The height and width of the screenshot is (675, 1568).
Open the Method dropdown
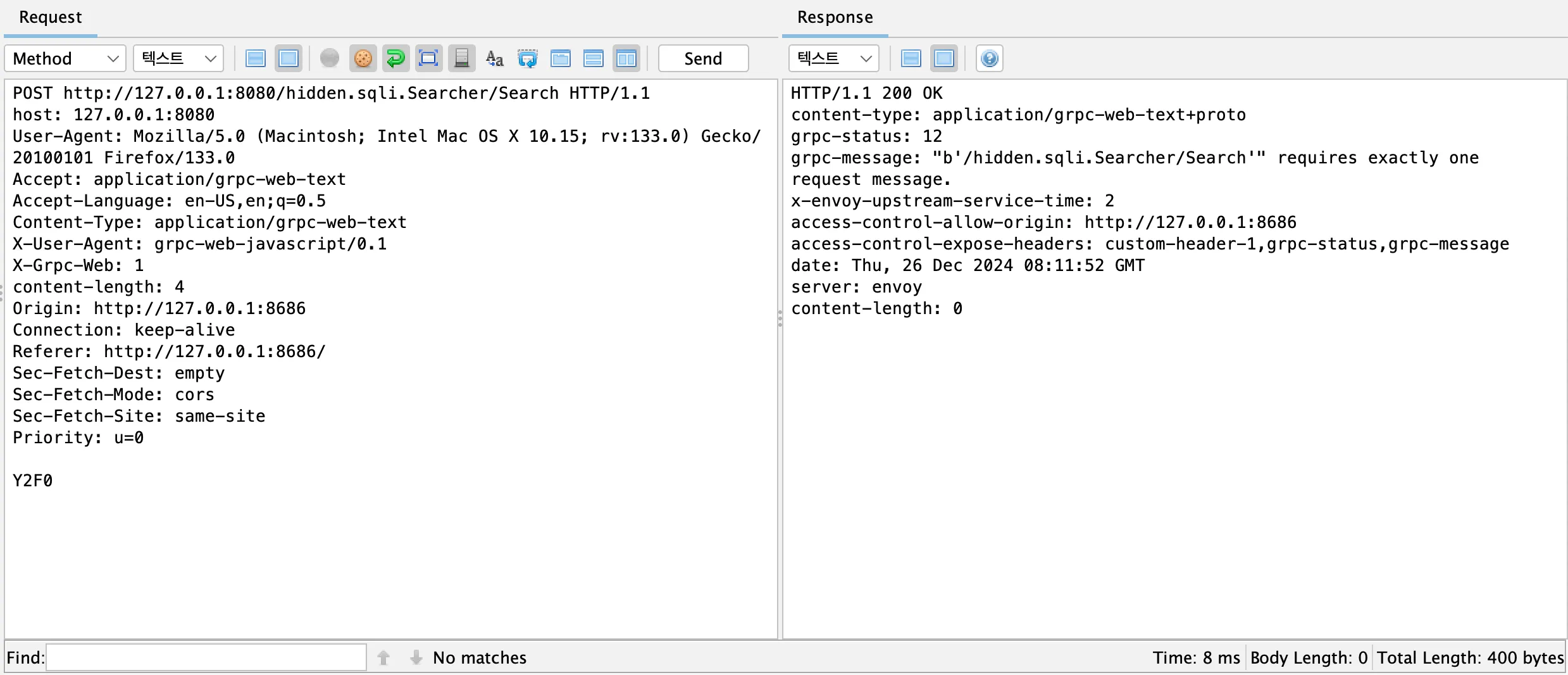(x=64, y=58)
